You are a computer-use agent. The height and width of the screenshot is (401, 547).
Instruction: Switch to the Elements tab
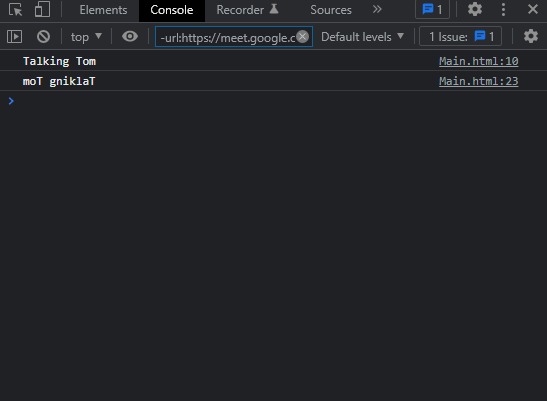(103, 10)
